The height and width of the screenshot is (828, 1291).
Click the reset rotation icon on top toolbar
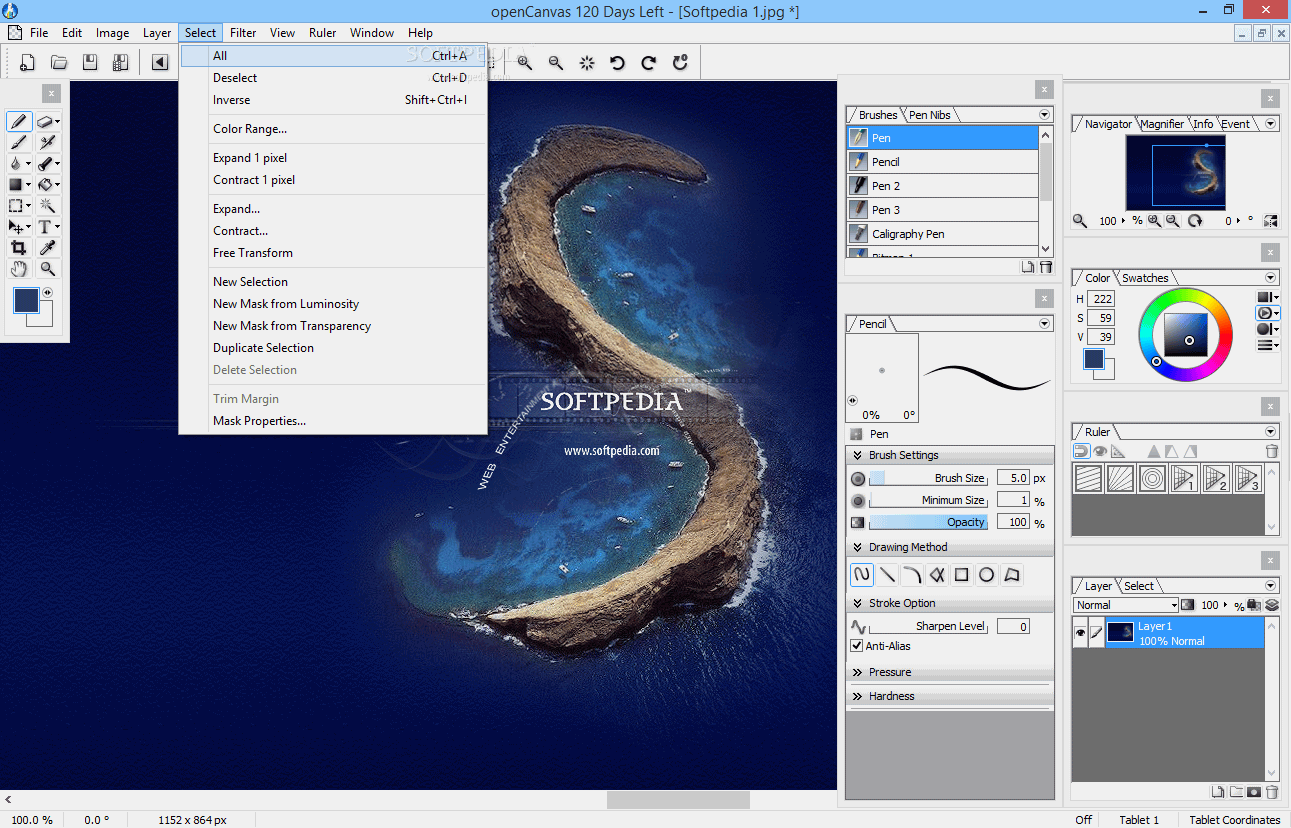coord(681,63)
